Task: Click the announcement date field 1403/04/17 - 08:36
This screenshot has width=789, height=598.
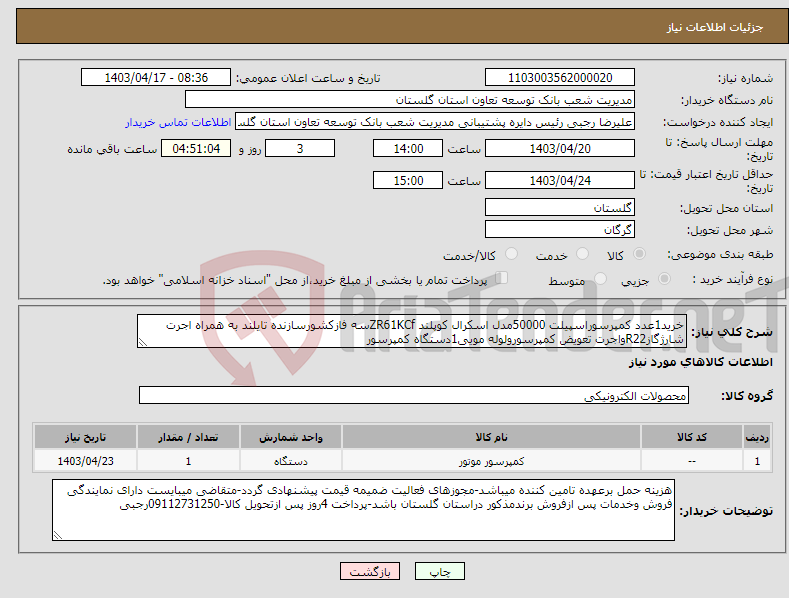Action: tap(156, 78)
